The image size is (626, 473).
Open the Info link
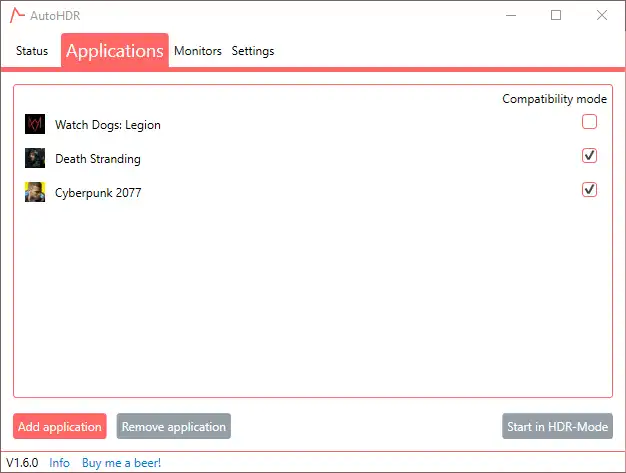click(x=59, y=463)
